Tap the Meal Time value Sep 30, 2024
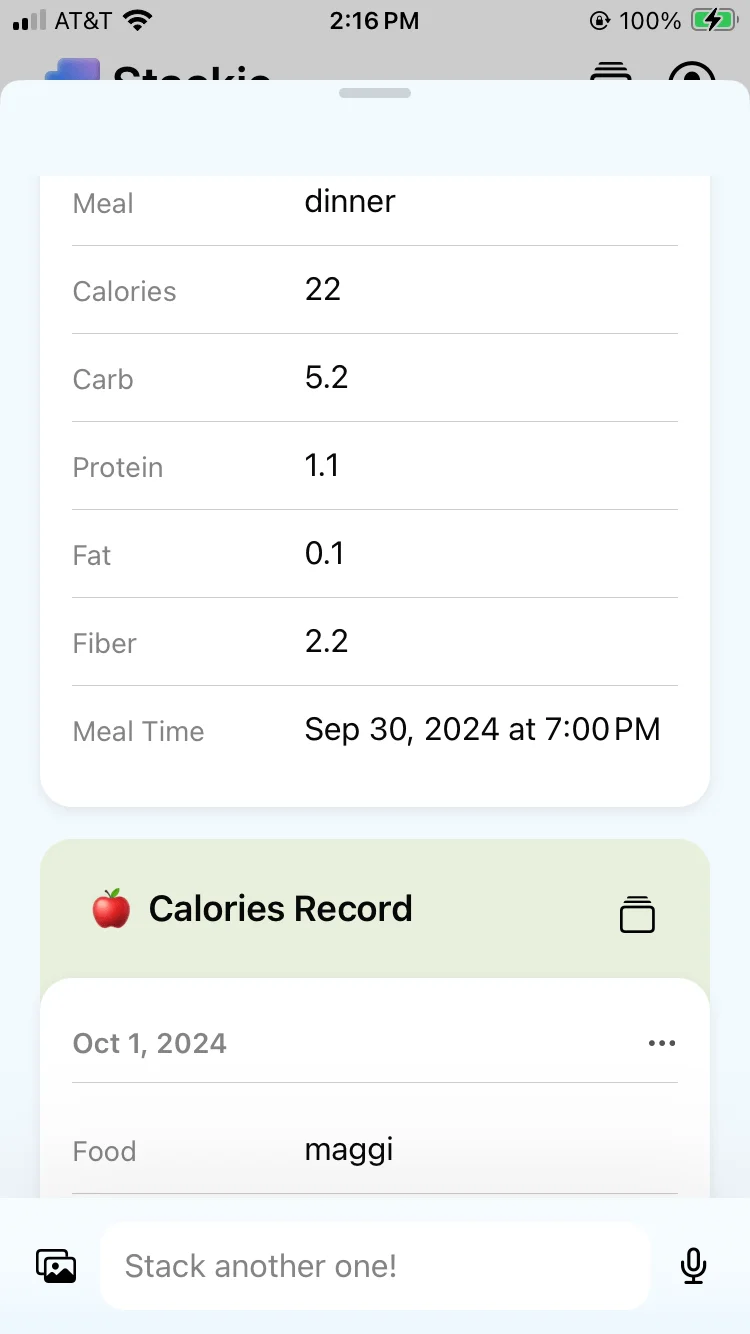 [482, 729]
